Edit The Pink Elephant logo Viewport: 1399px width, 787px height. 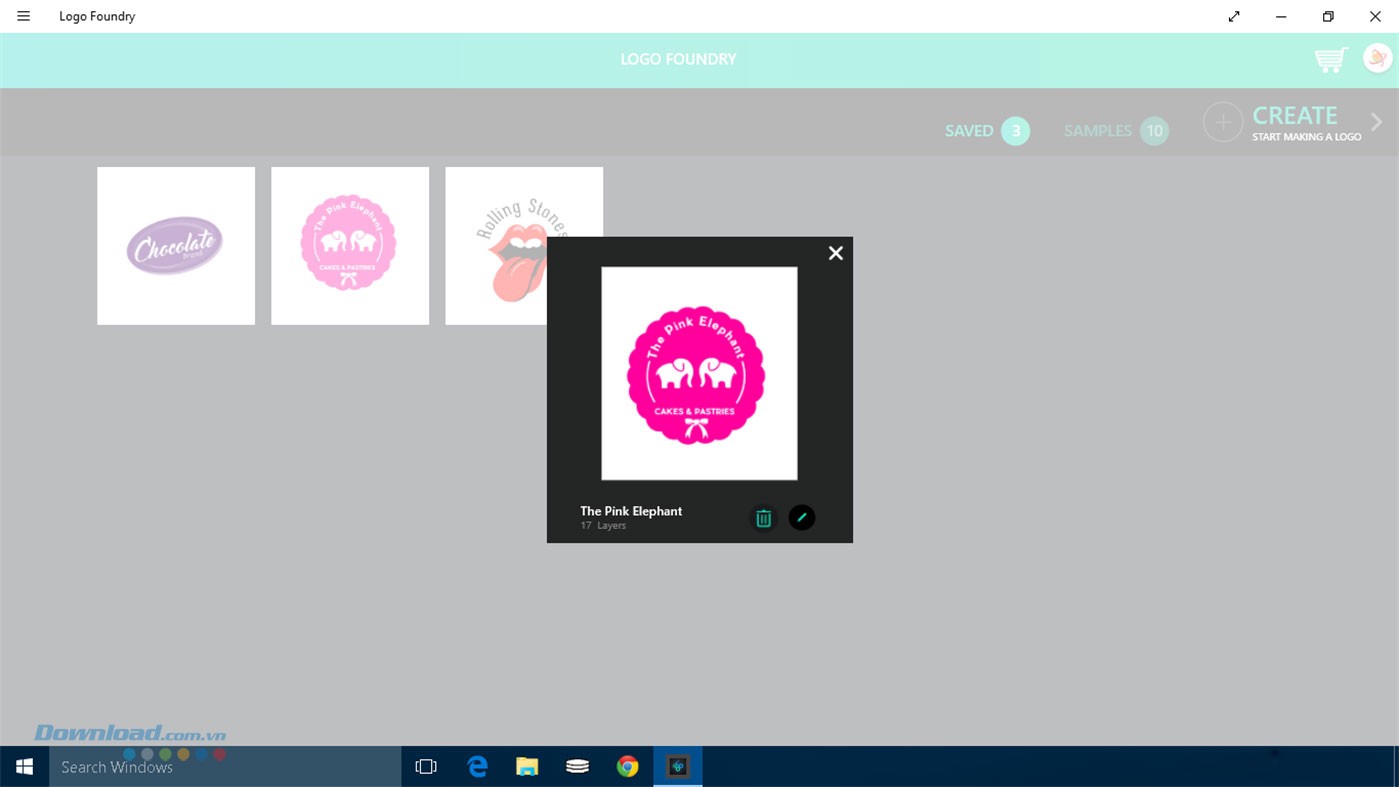(801, 518)
